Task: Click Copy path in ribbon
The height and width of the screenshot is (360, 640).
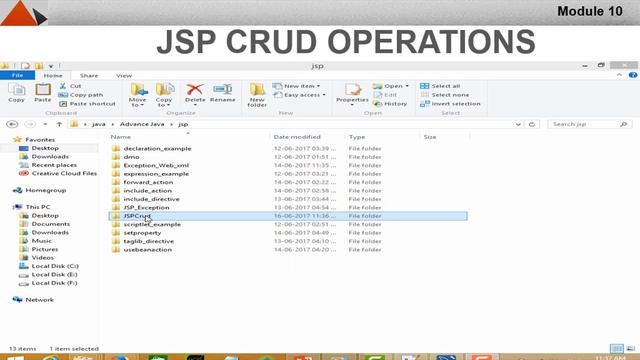Action: [x=81, y=95]
